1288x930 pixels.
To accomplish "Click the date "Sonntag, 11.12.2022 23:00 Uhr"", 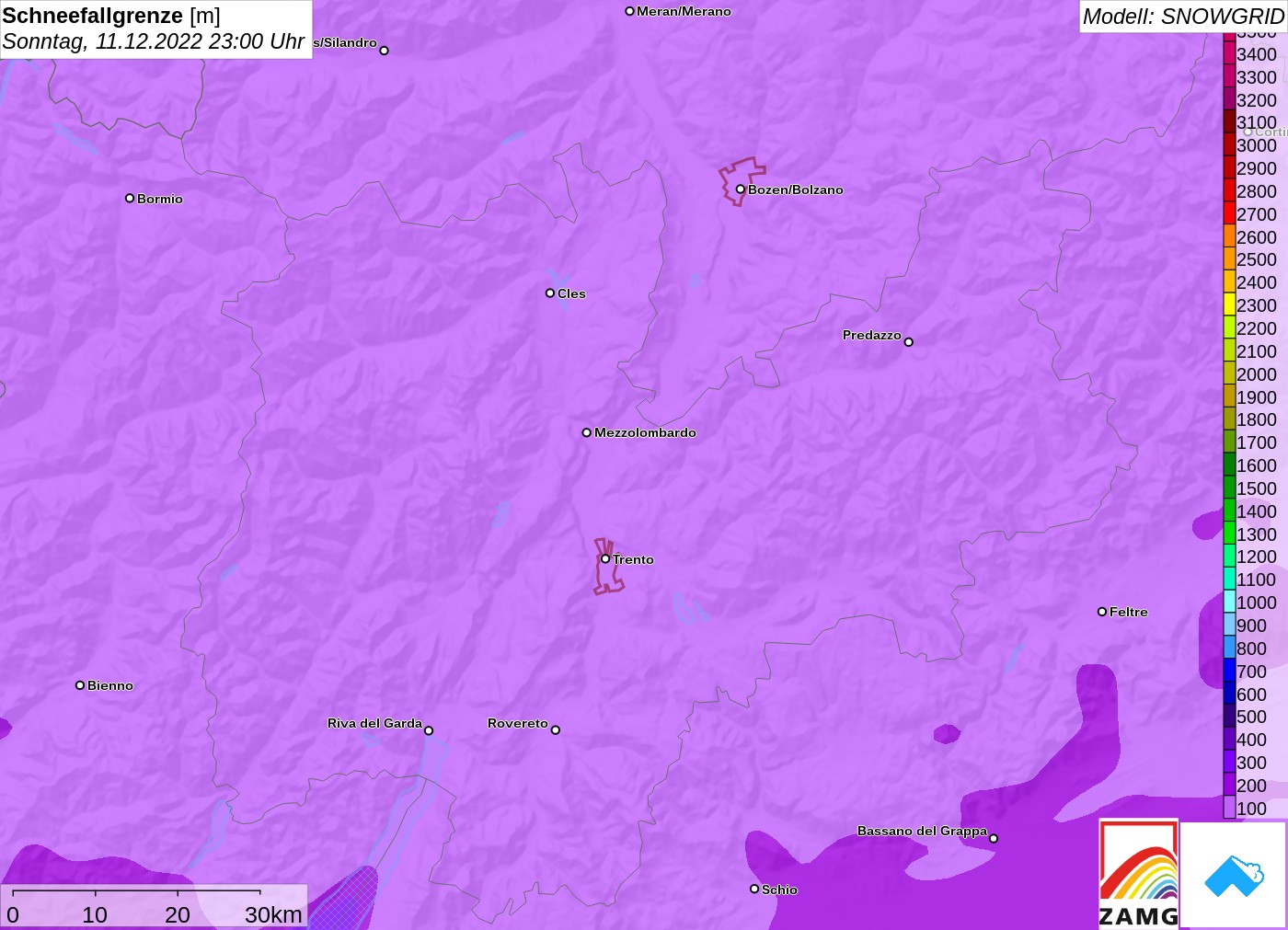I will tap(154, 41).
